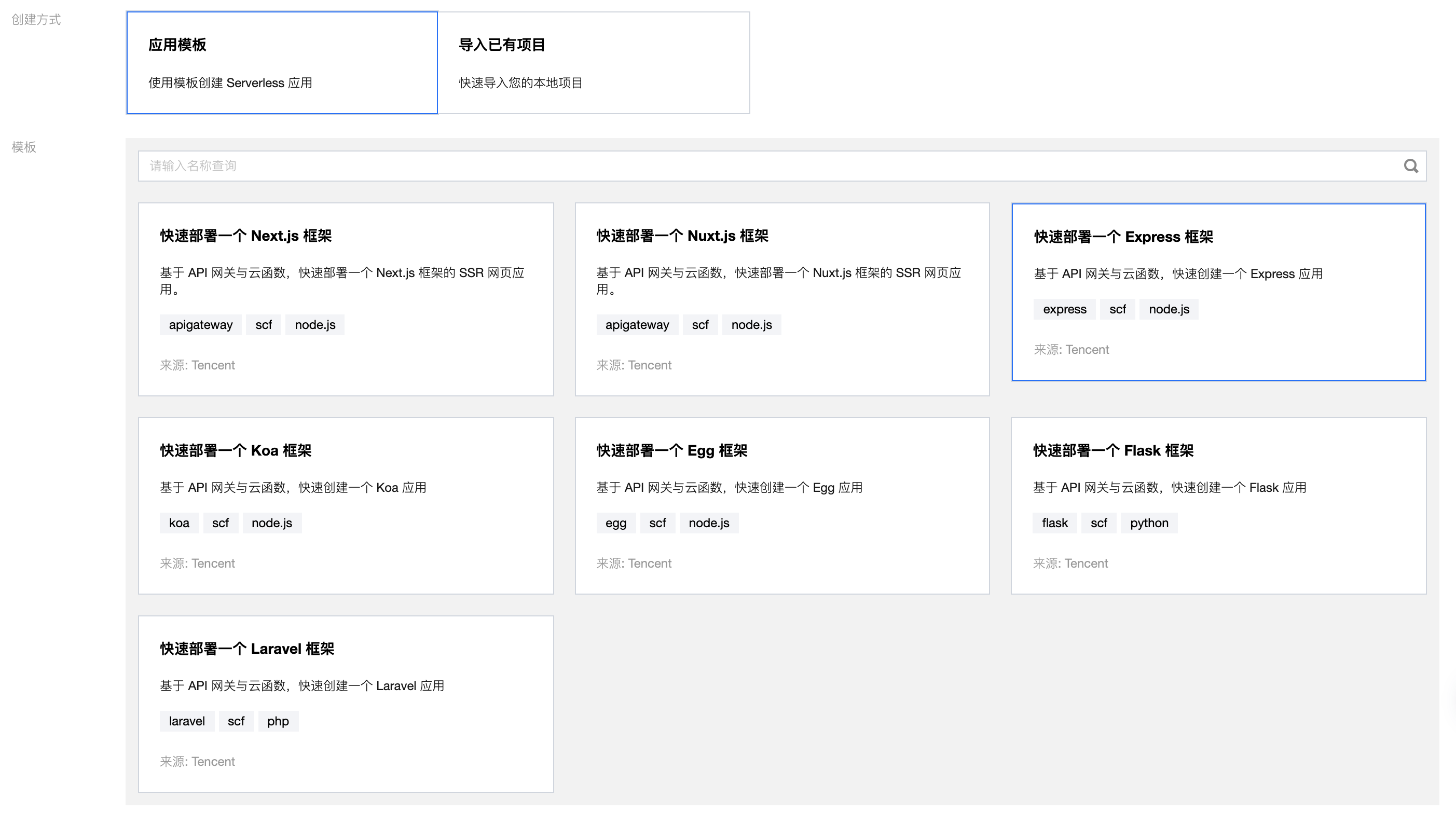The image size is (1456, 825).
Task: Click the koa tag on Koa card
Action: (179, 523)
